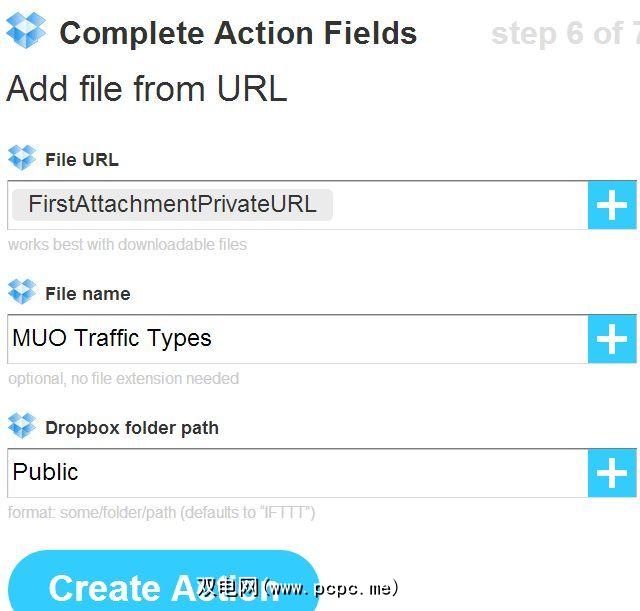The height and width of the screenshot is (611, 640).
Task: Click the File URL label text
Action: click(82, 159)
